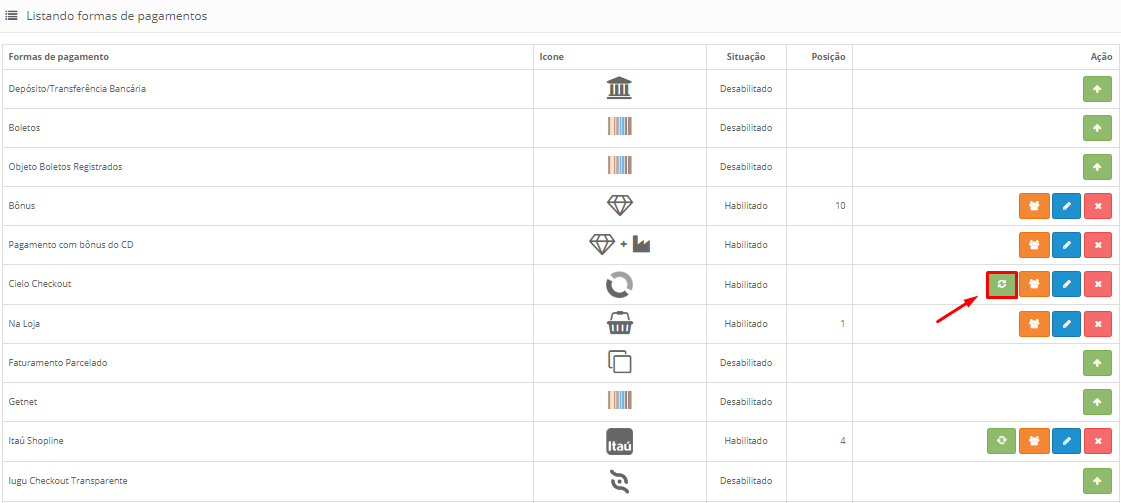Image resolution: width=1121 pixels, height=503 pixels.
Task: Edit the Bônus payment method
Action: pos(1066,206)
